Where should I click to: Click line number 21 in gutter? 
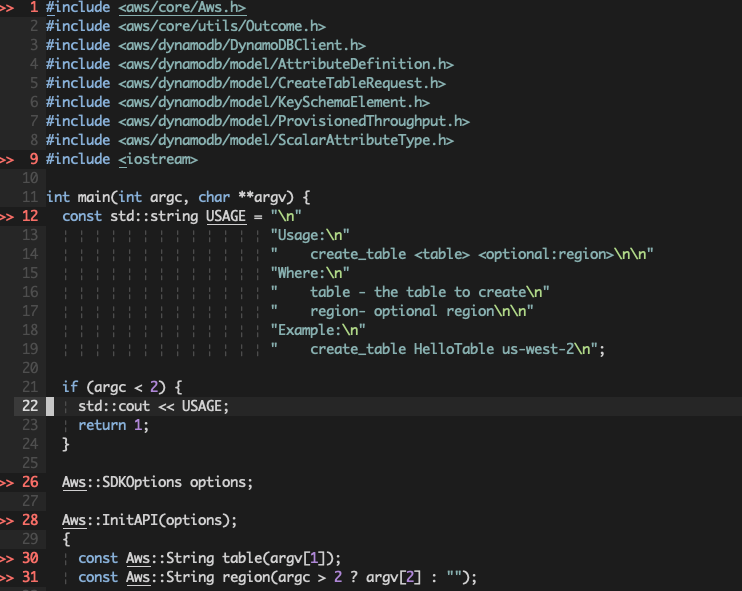coord(30,387)
